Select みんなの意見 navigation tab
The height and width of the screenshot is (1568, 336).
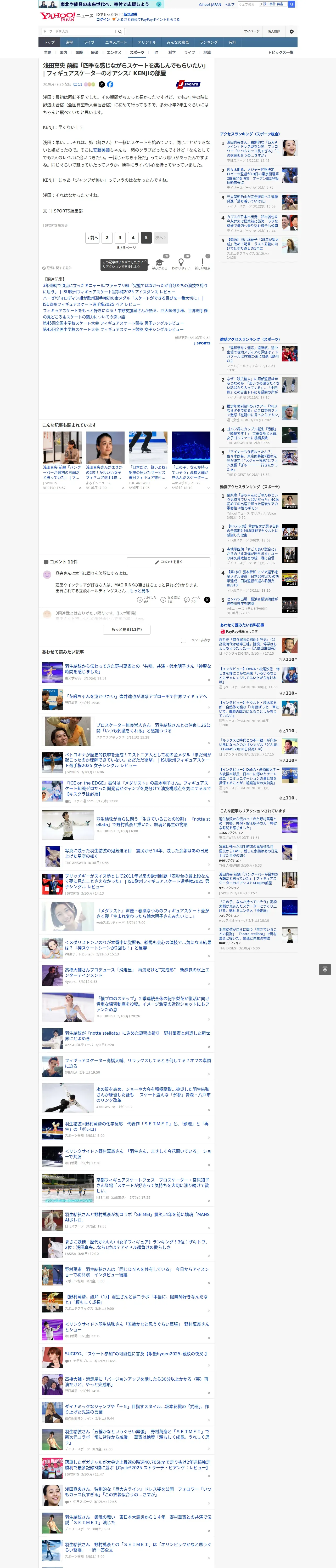point(178,43)
